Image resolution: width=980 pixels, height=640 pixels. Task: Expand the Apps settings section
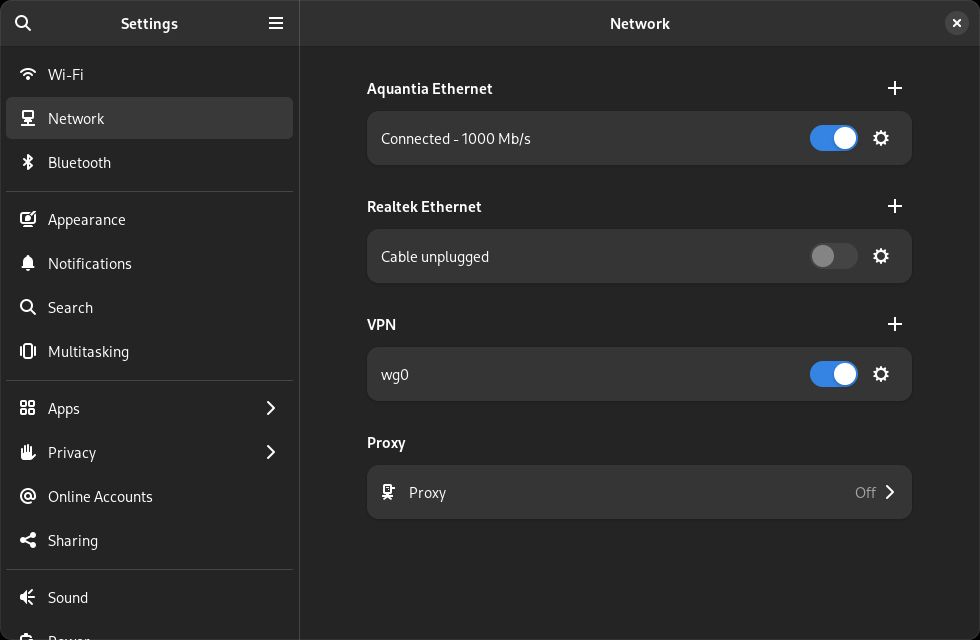pyautogui.click(x=149, y=408)
